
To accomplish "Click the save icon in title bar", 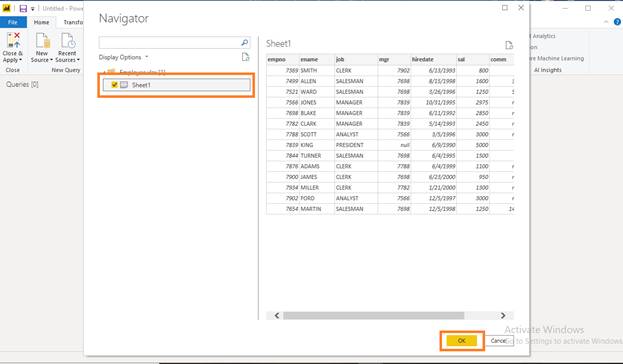I will (x=23, y=8).
